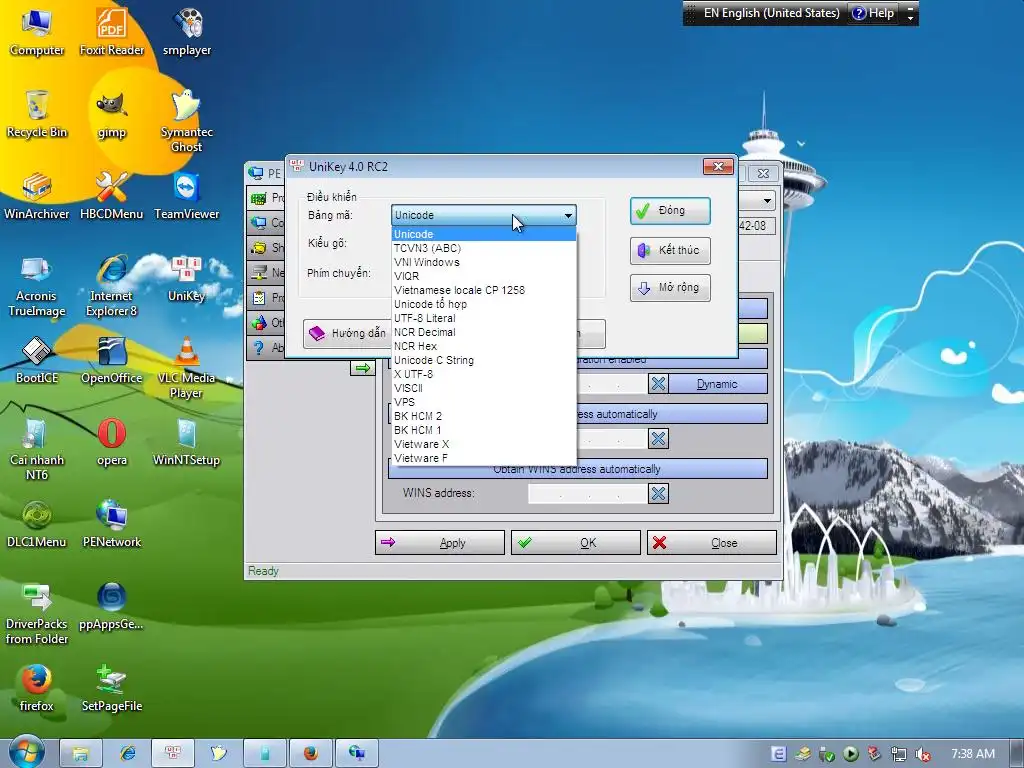Choose NCR Decimal encoding
Screen dimensions: 1024x768
484,332
